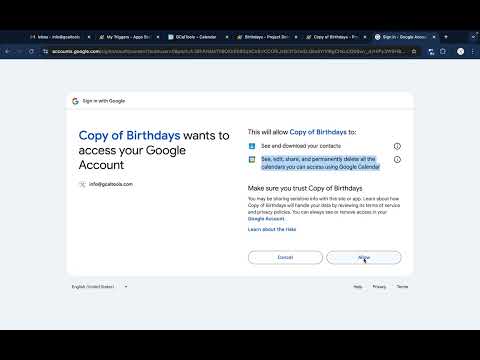Click the Terms footer link
This screenshot has width=480, height=360.
[402, 287]
